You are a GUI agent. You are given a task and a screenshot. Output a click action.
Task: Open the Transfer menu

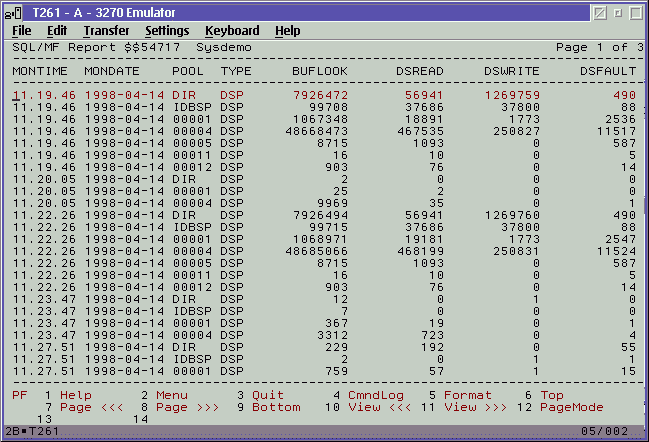click(106, 31)
